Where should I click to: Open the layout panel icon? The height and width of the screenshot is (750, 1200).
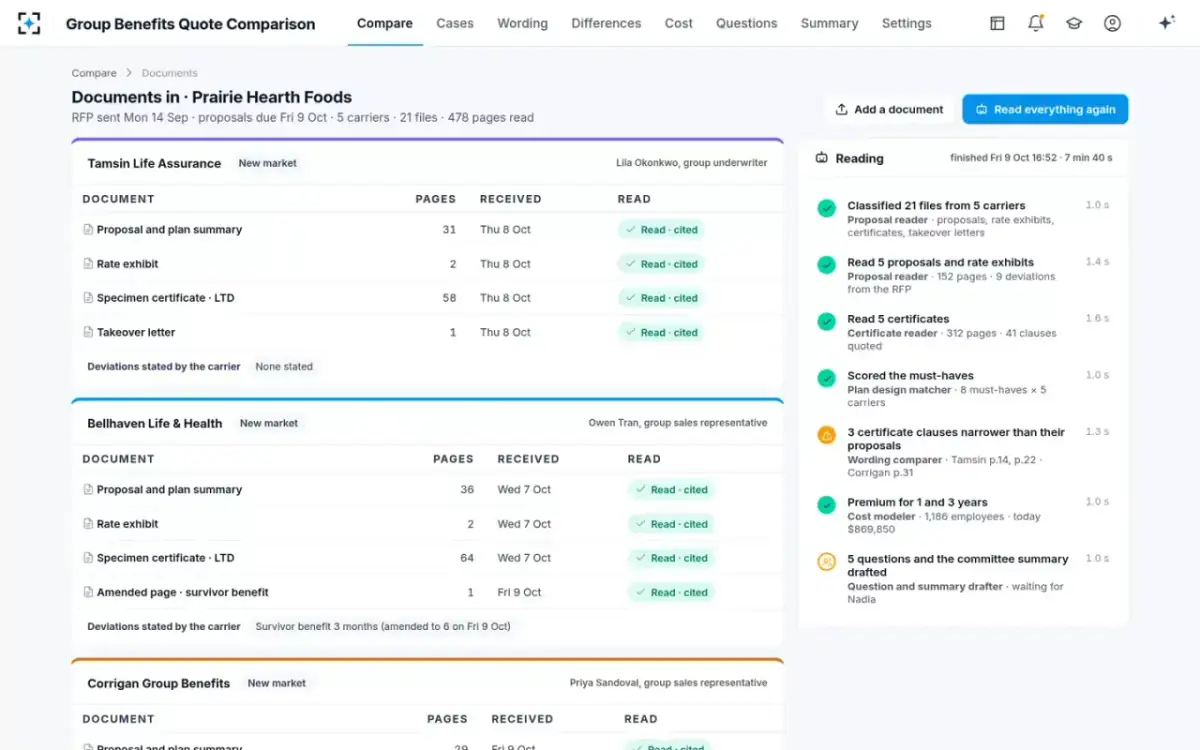(997, 23)
